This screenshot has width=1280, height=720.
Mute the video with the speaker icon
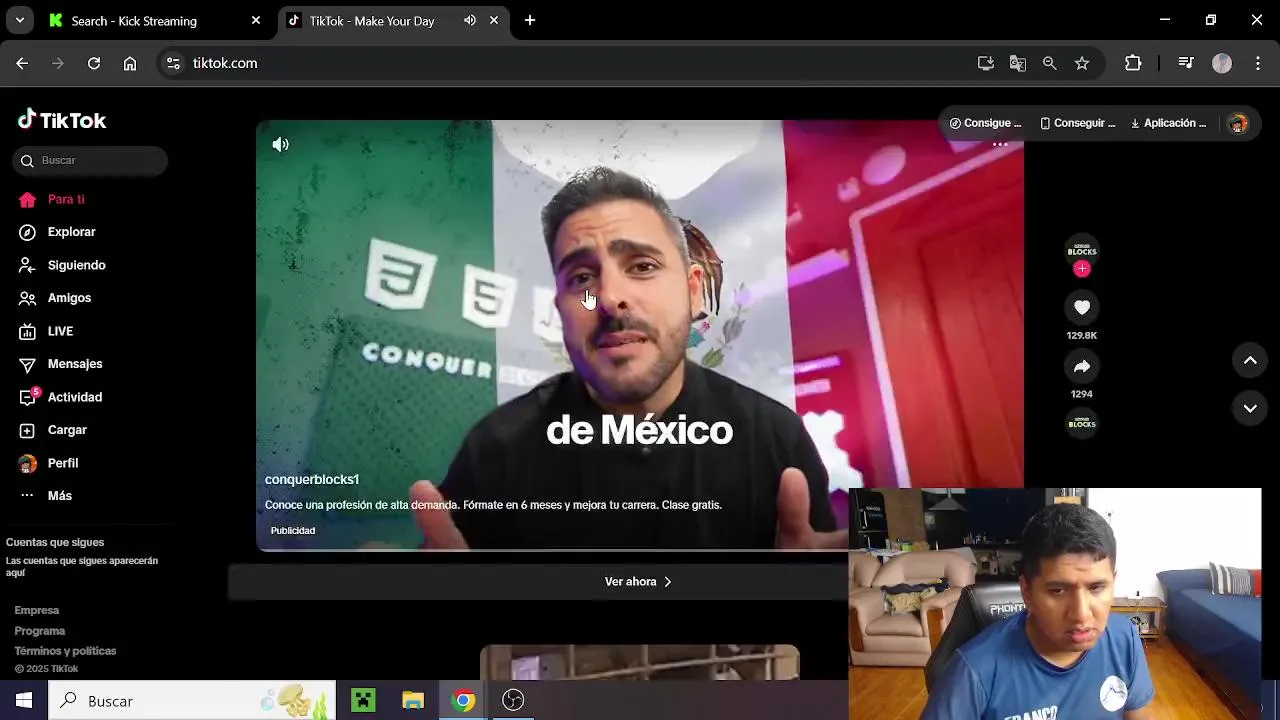(x=281, y=145)
